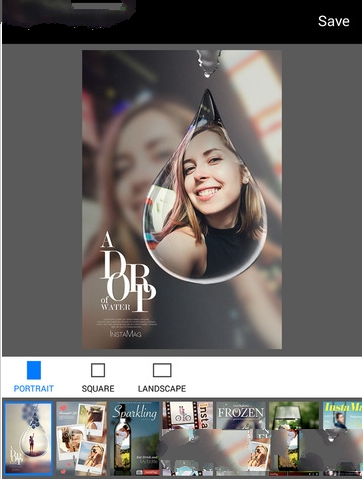Switch to the LANDSCAPE label tab

pyautogui.click(x=162, y=389)
